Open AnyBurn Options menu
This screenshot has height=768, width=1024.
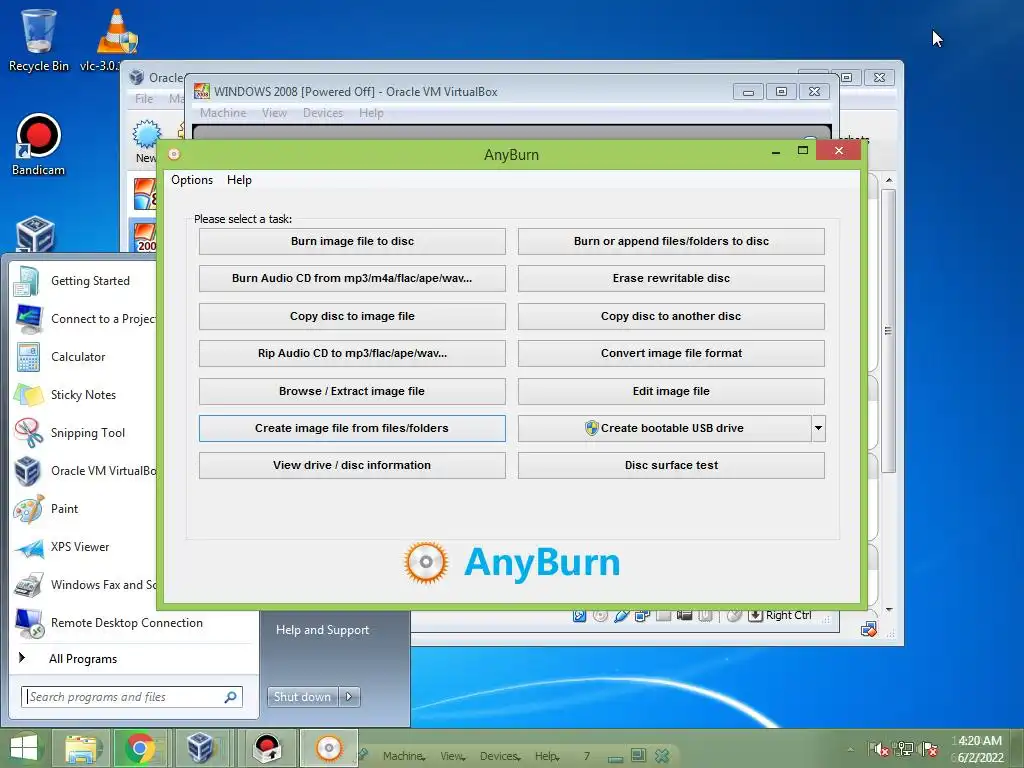(192, 180)
